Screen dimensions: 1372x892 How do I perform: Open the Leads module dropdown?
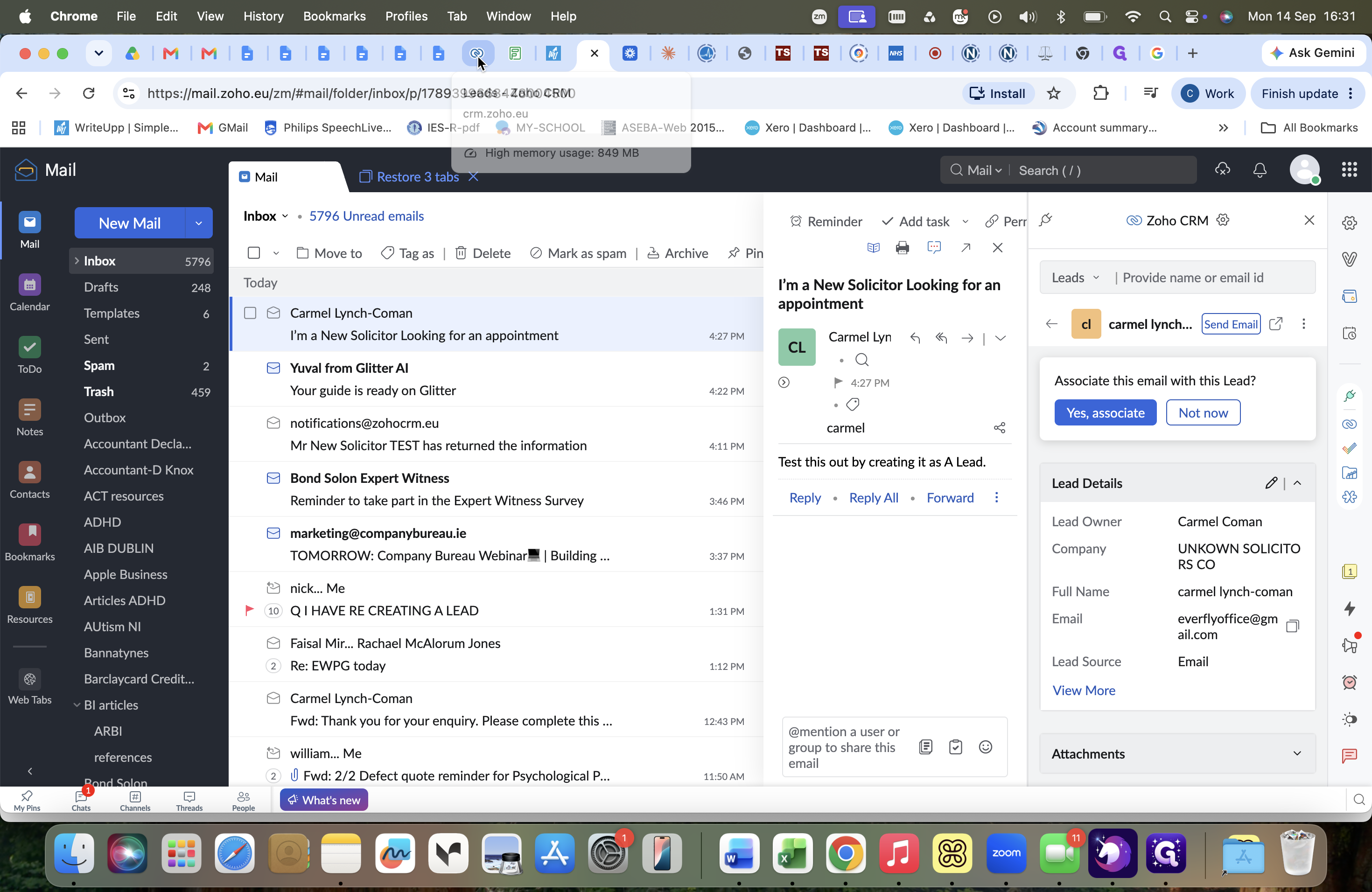[1095, 278]
